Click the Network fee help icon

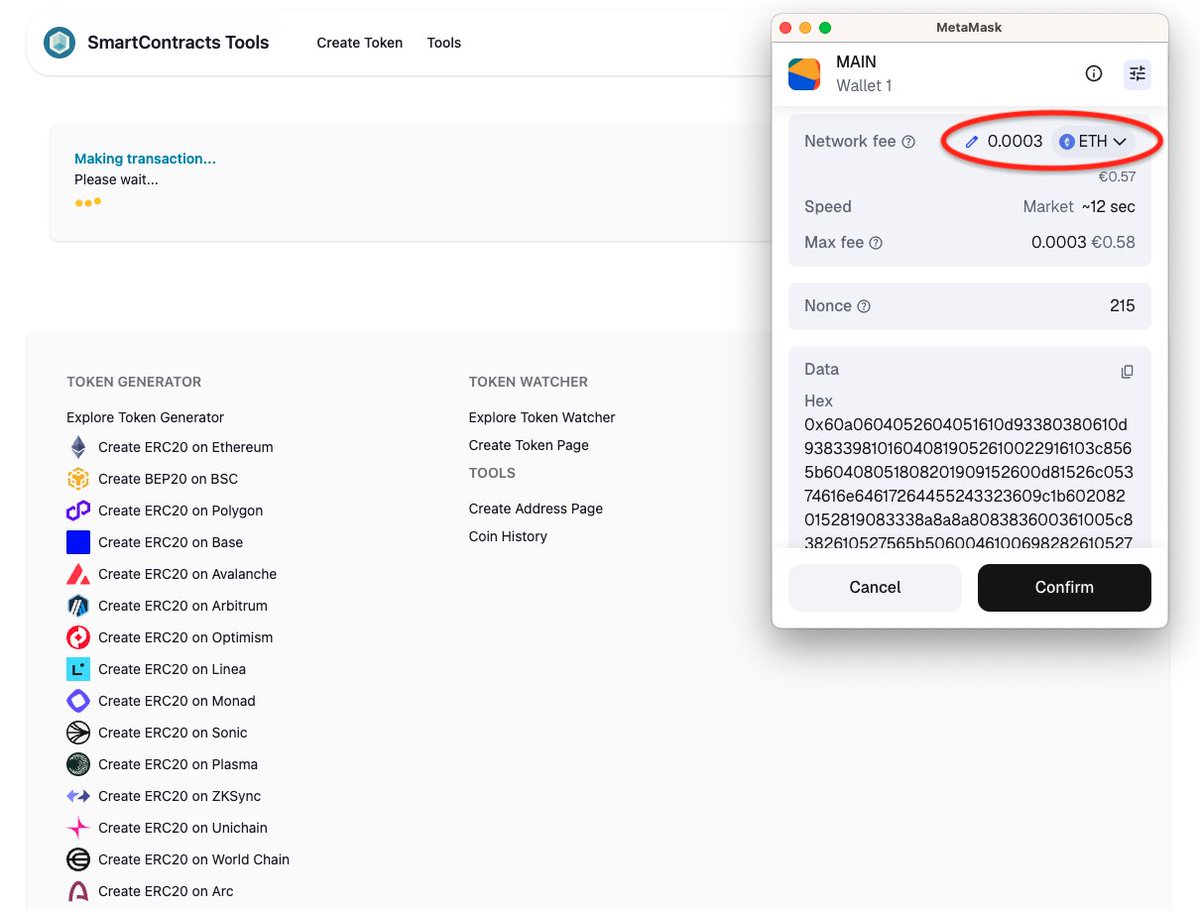[x=909, y=142]
